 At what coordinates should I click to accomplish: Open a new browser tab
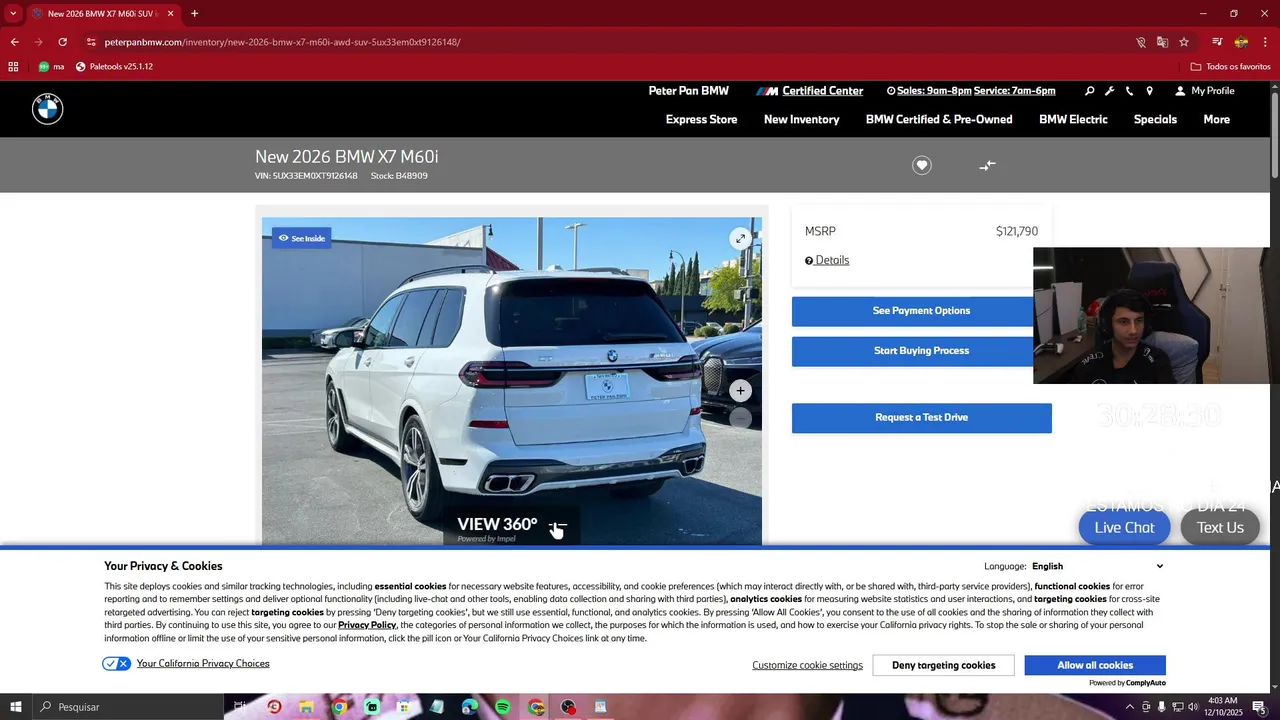pos(194,14)
